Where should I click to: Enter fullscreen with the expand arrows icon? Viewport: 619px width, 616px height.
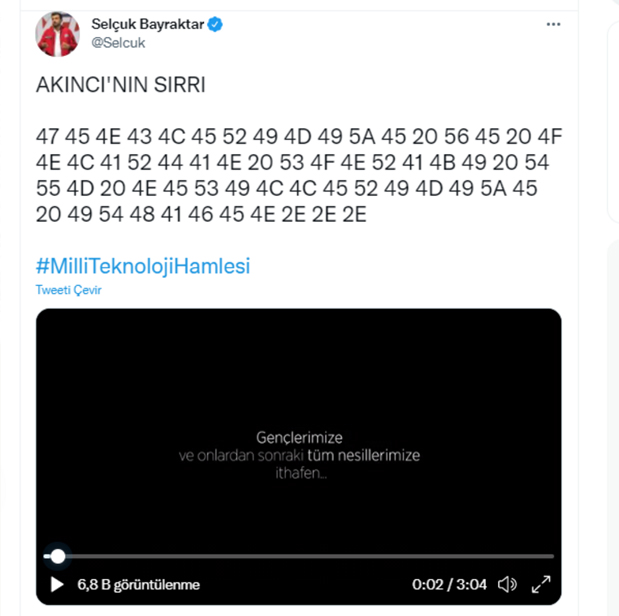[x=541, y=584]
